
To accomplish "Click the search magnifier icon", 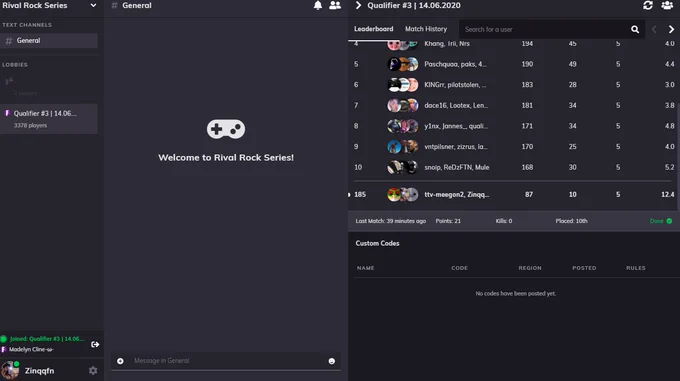I will tap(635, 29).
